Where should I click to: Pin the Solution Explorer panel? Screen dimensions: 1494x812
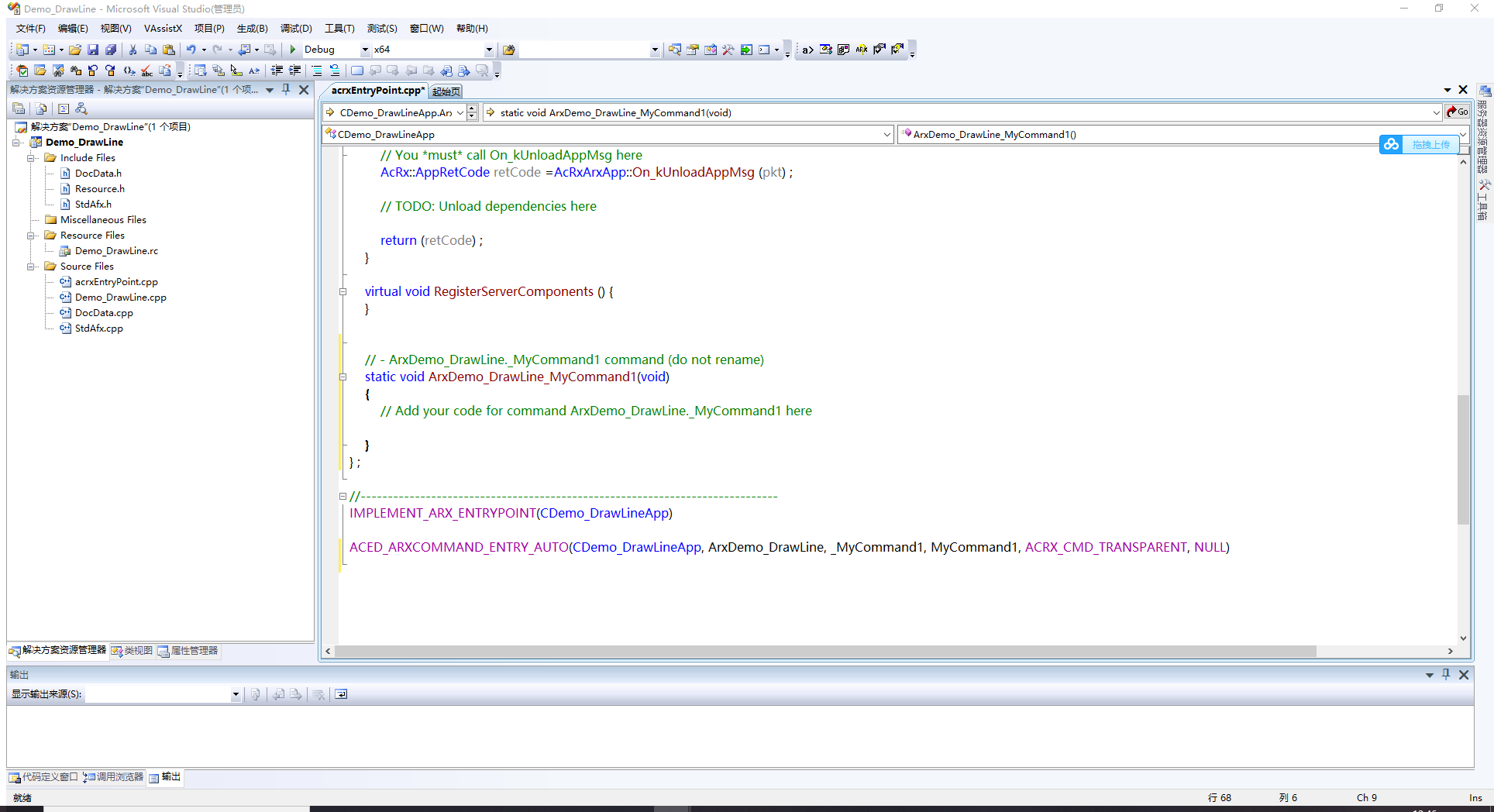286,90
